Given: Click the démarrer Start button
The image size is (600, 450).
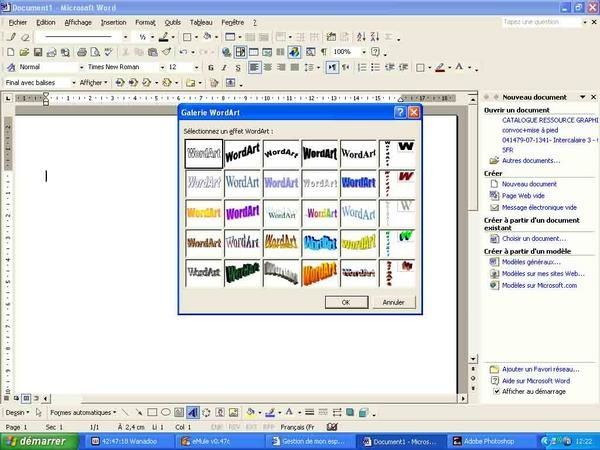Looking at the screenshot, I should pos(38,442).
